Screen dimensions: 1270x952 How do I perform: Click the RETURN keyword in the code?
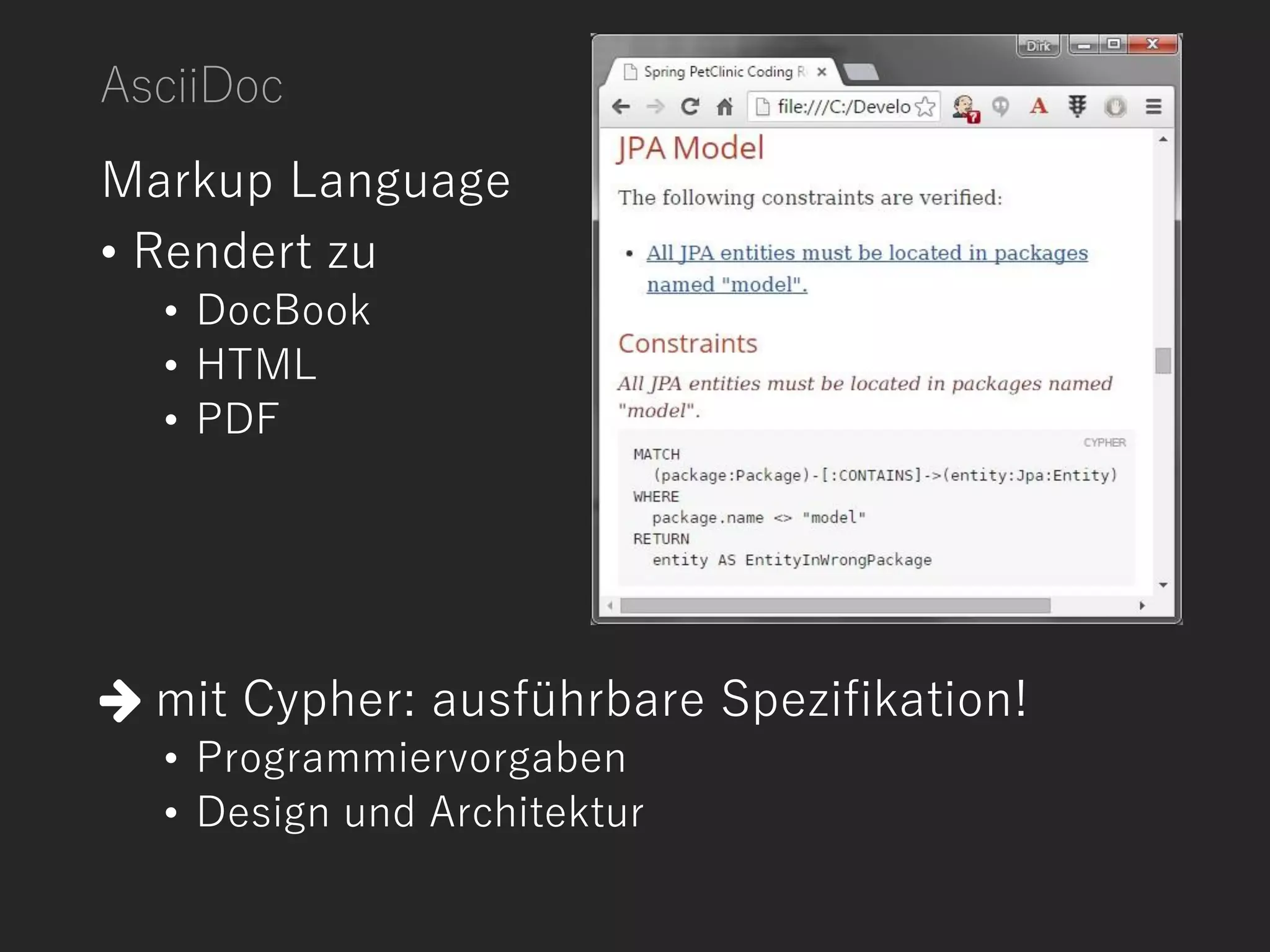coord(661,539)
